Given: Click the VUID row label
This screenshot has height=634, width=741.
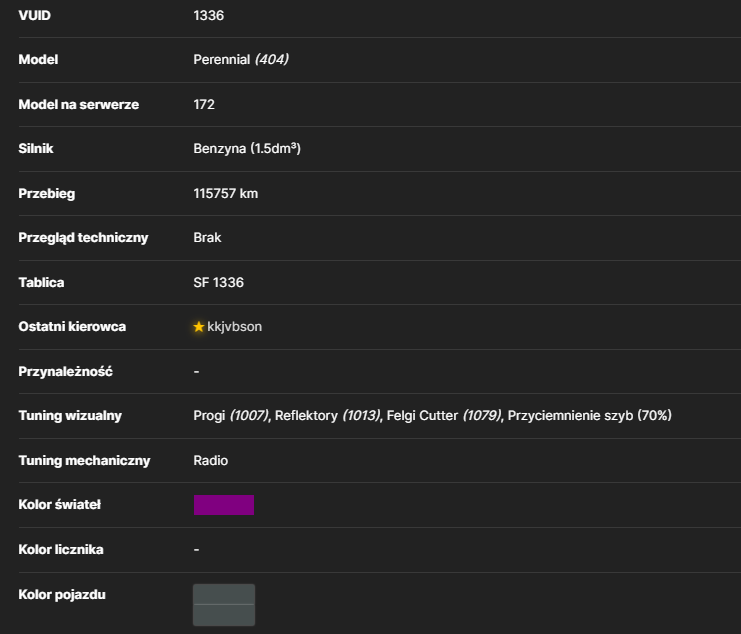Looking at the screenshot, I should click(x=34, y=16).
